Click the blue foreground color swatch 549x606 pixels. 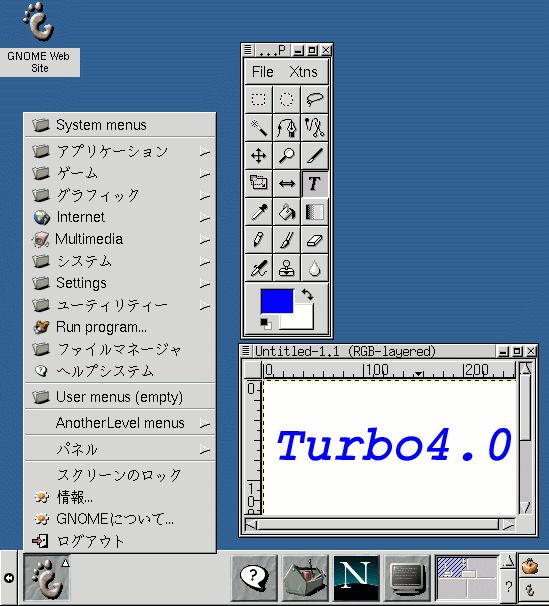(277, 301)
